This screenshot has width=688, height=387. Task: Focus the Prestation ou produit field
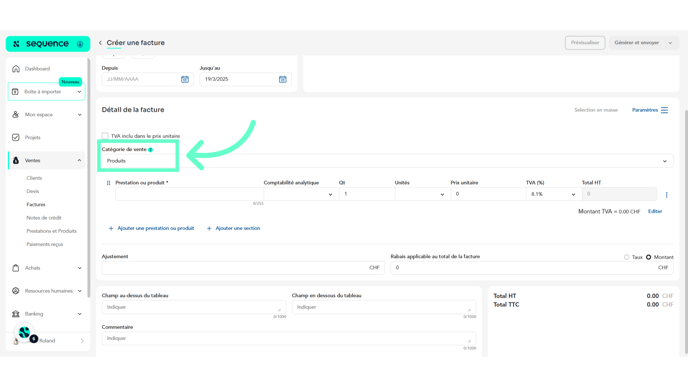point(189,194)
